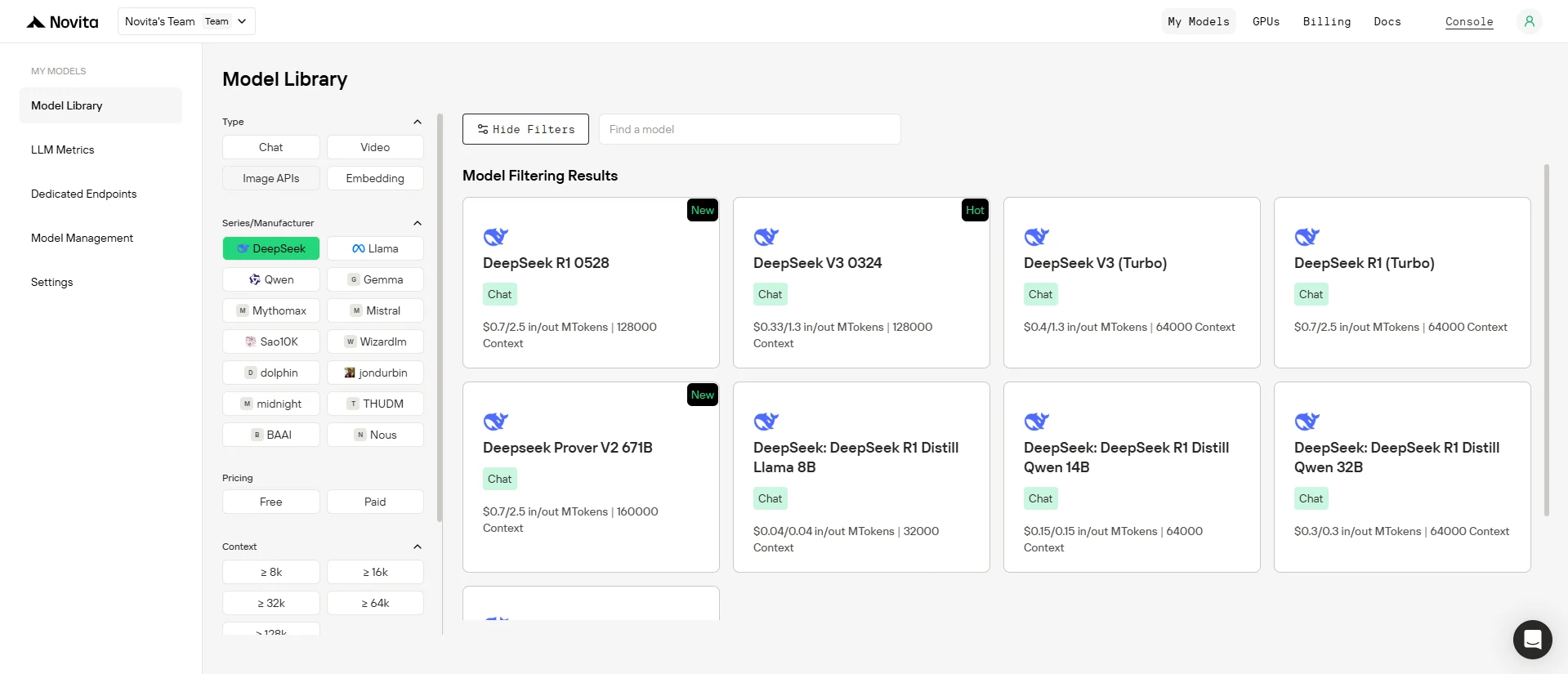
Task: Filter models by THUDM series
Action: click(x=375, y=404)
